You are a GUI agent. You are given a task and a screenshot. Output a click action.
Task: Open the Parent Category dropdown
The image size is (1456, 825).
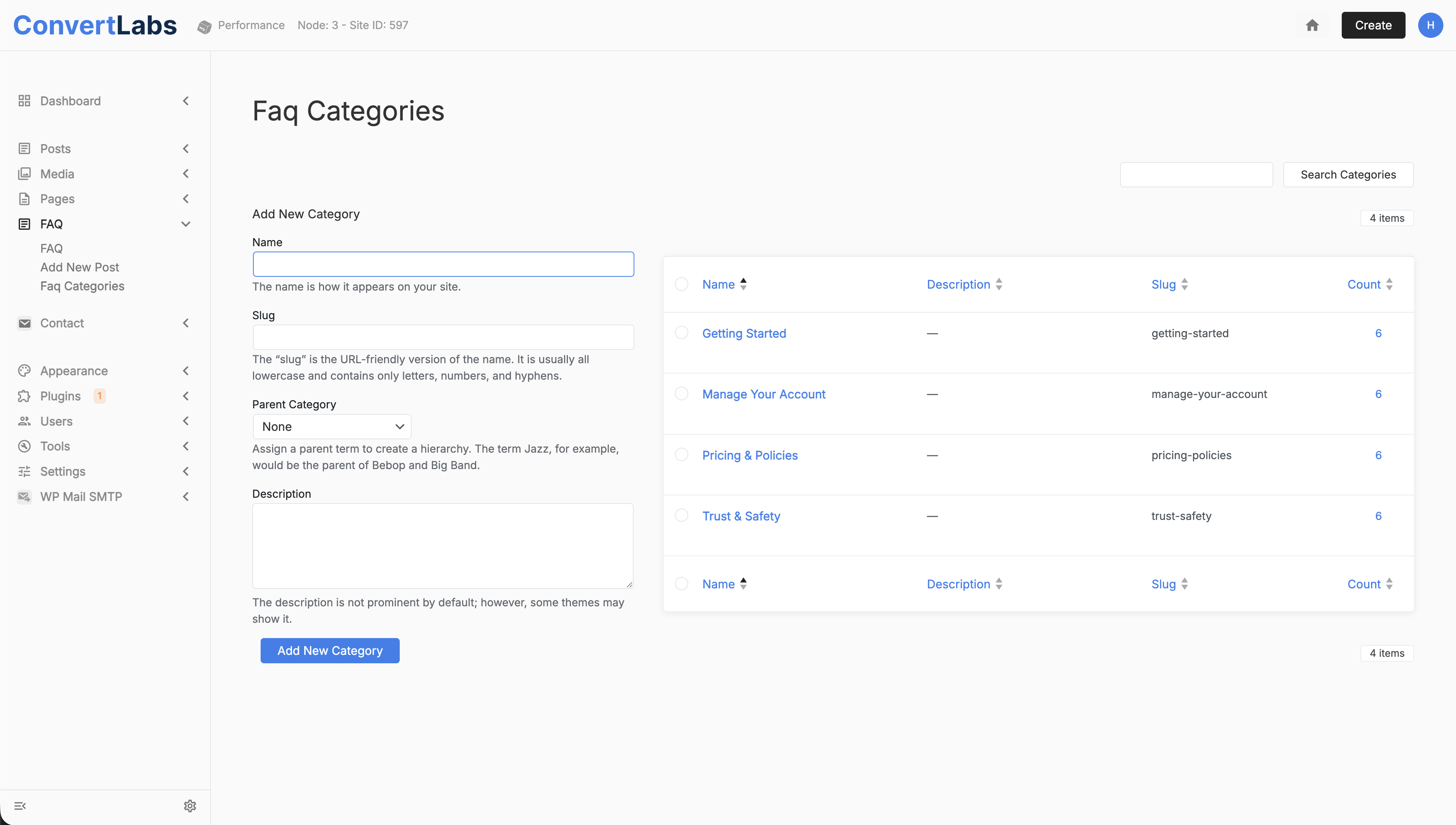pyautogui.click(x=332, y=427)
